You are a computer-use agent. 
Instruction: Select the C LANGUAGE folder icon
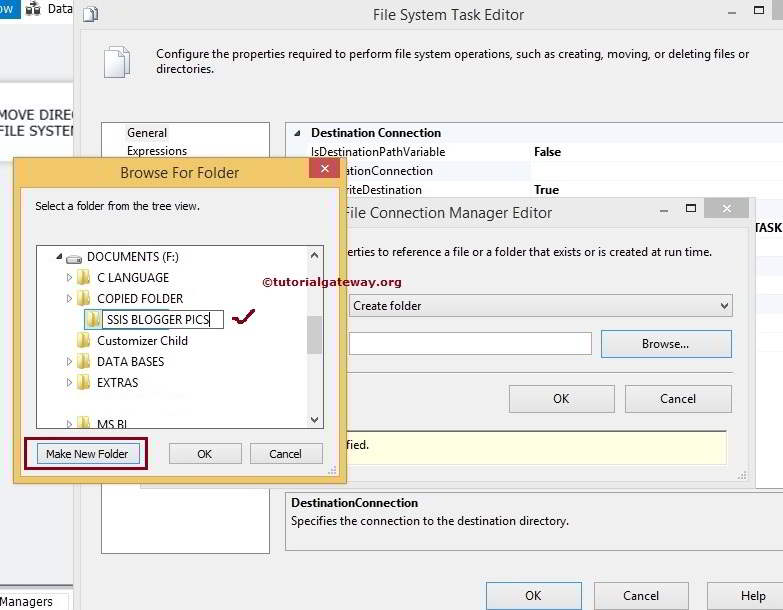click(x=84, y=278)
